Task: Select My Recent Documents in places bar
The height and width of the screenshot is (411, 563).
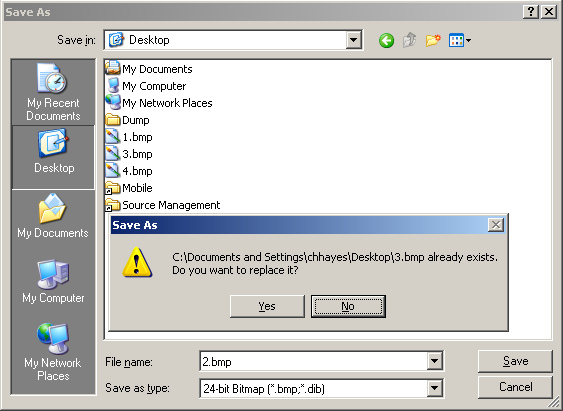Action: coord(53,93)
